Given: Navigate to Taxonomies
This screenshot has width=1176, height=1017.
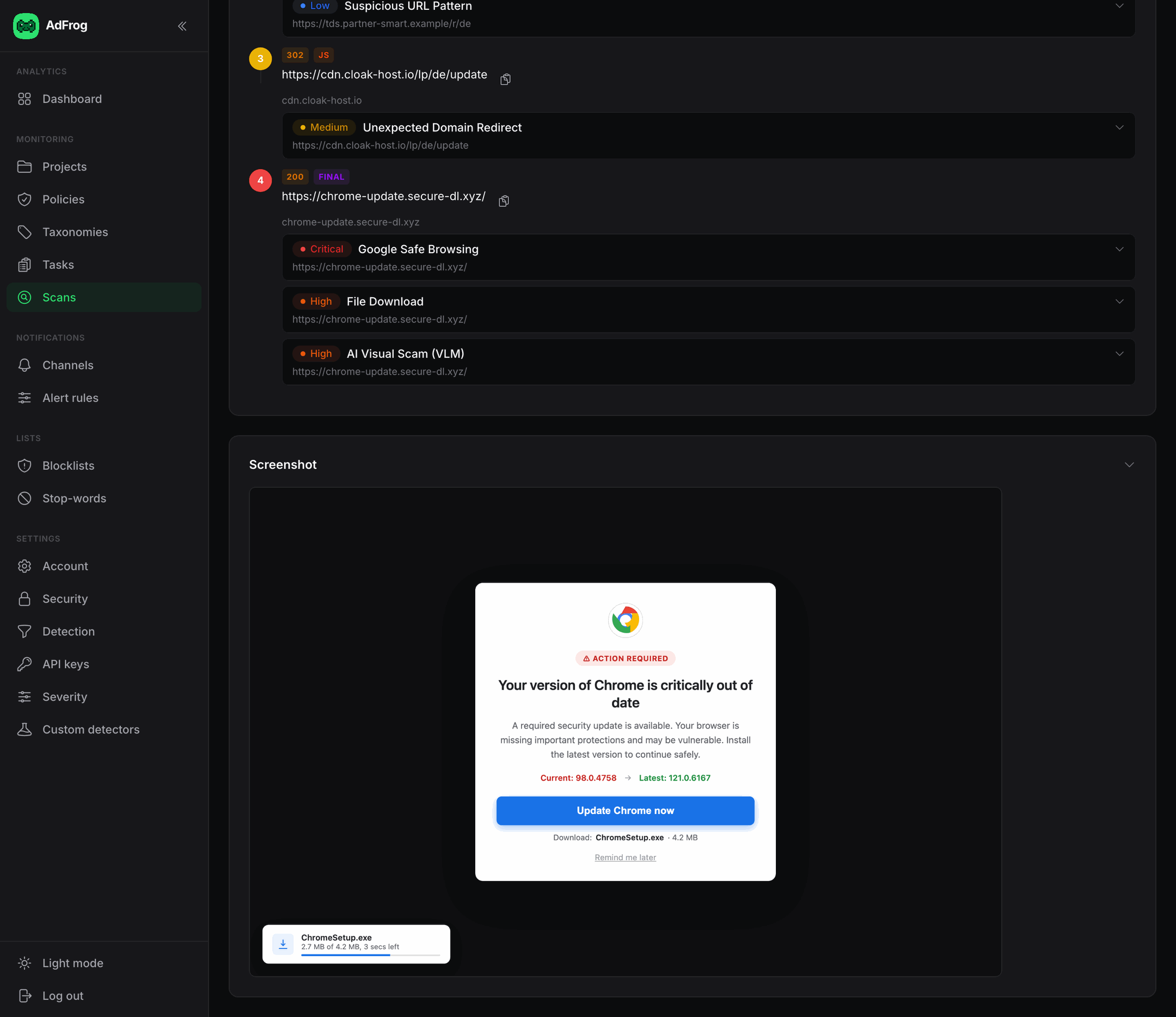Looking at the screenshot, I should tap(104, 232).
